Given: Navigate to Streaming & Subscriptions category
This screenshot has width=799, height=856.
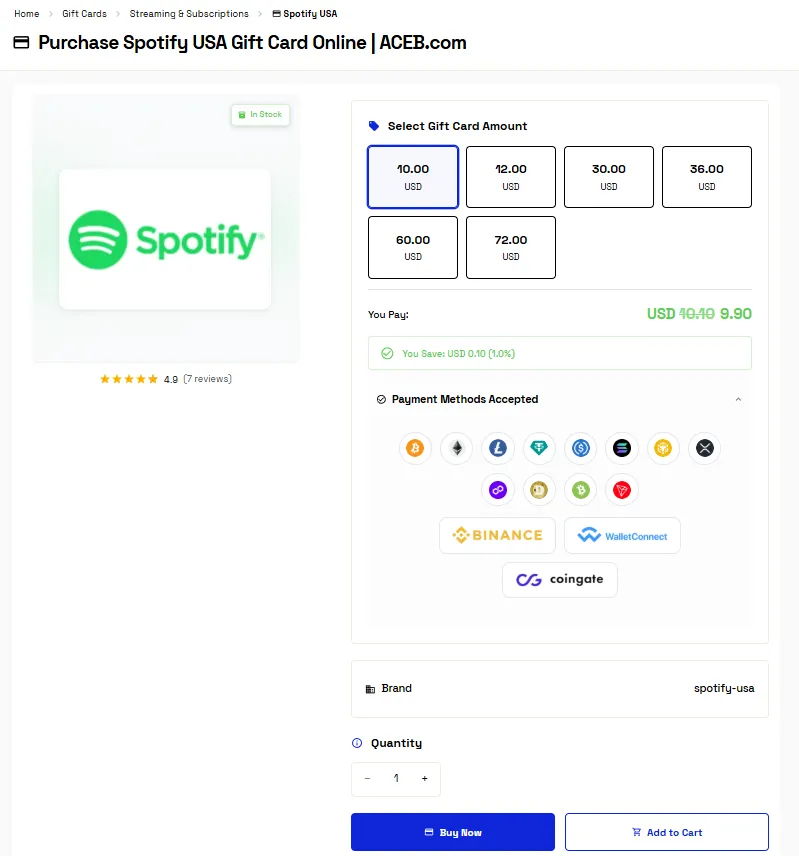Looking at the screenshot, I should coord(188,13).
